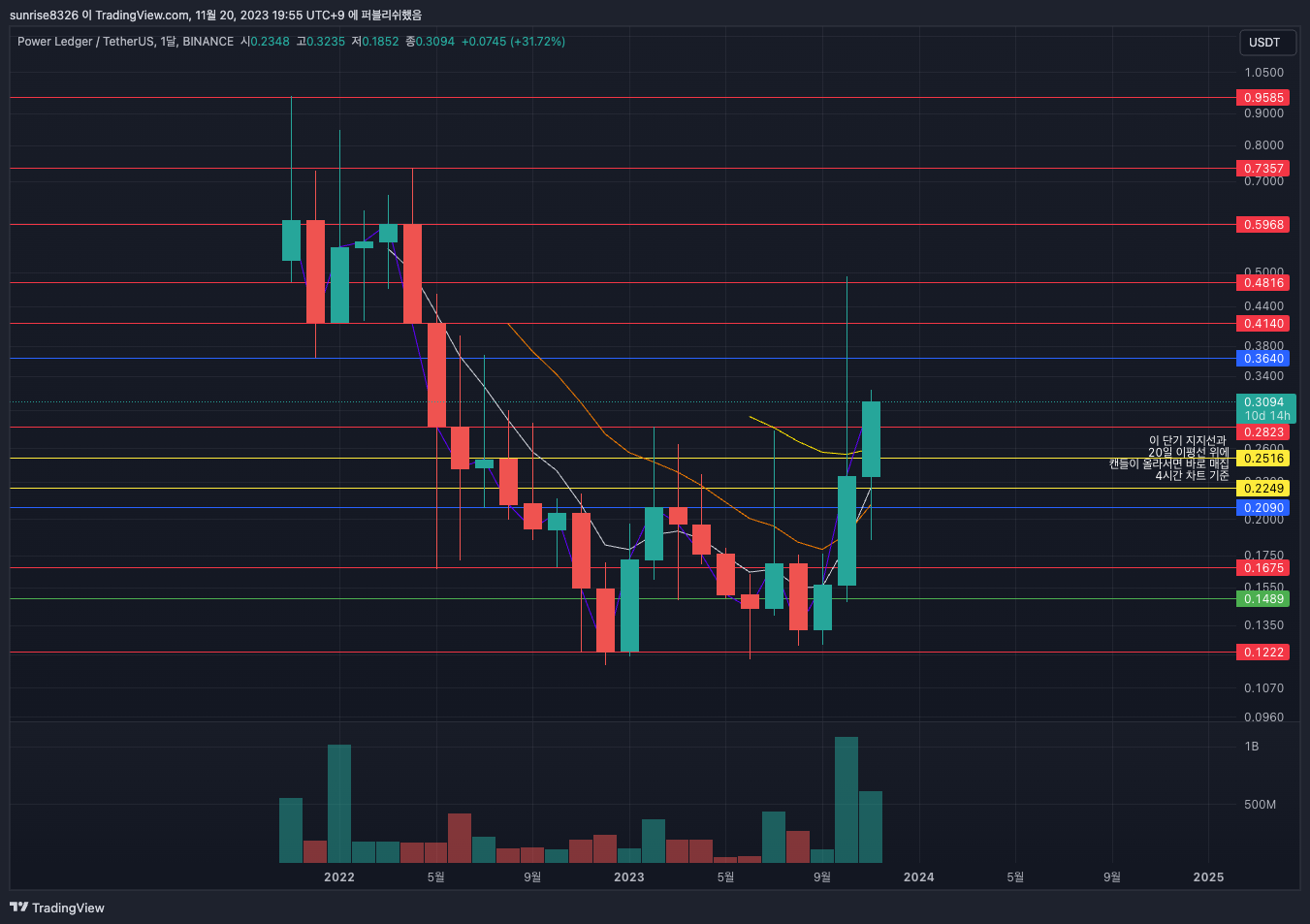Select the green 0.1489 price label
Viewport: 1310px width, 924px height.
1263,599
